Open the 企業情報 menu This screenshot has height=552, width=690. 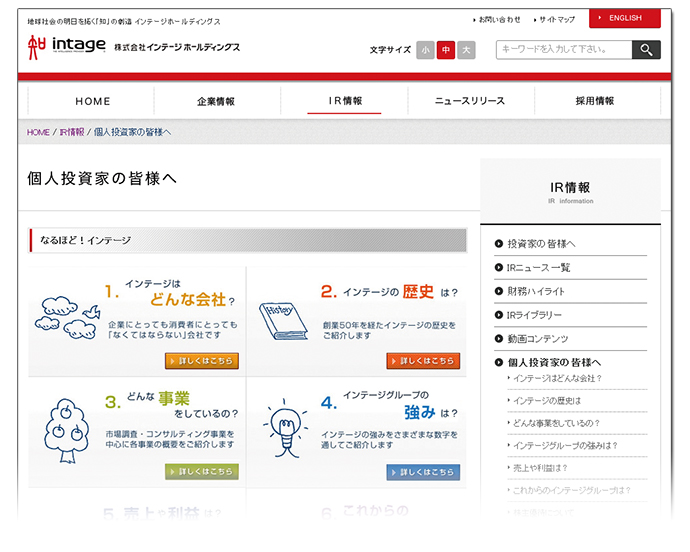tap(216, 101)
